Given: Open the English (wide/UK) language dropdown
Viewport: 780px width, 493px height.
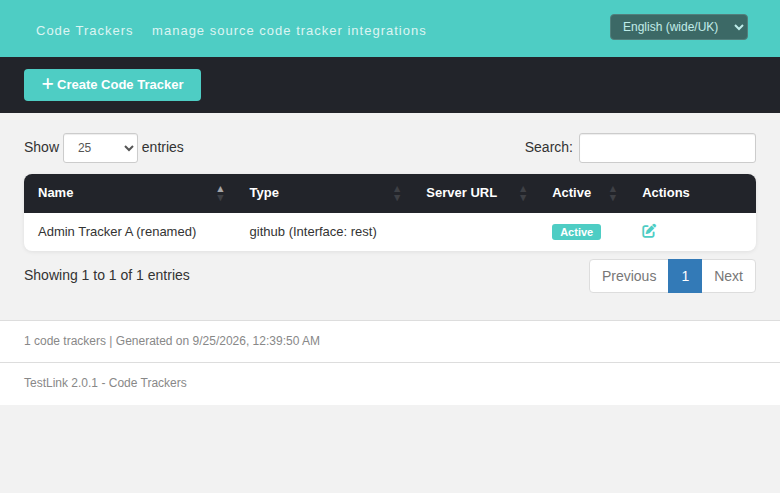Looking at the screenshot, I should click(679, 27).
